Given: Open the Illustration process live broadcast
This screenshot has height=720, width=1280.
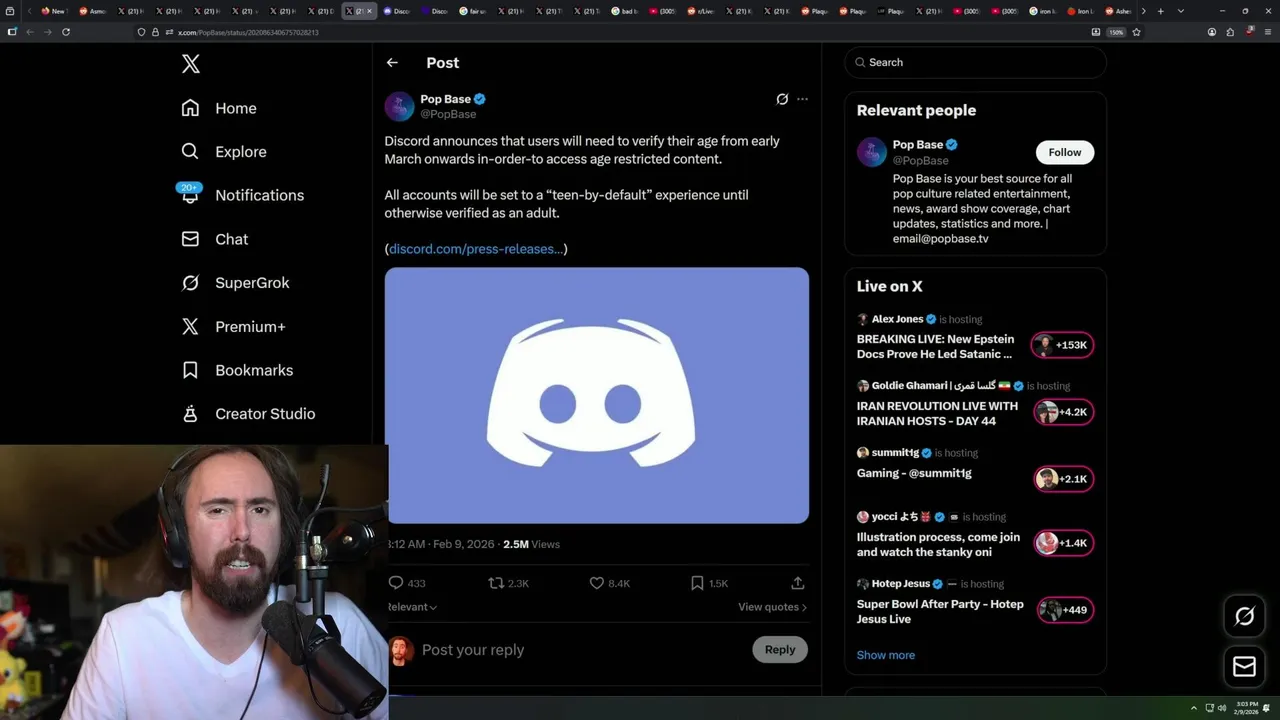Looking at the screenshot, I should click(938, 544).
